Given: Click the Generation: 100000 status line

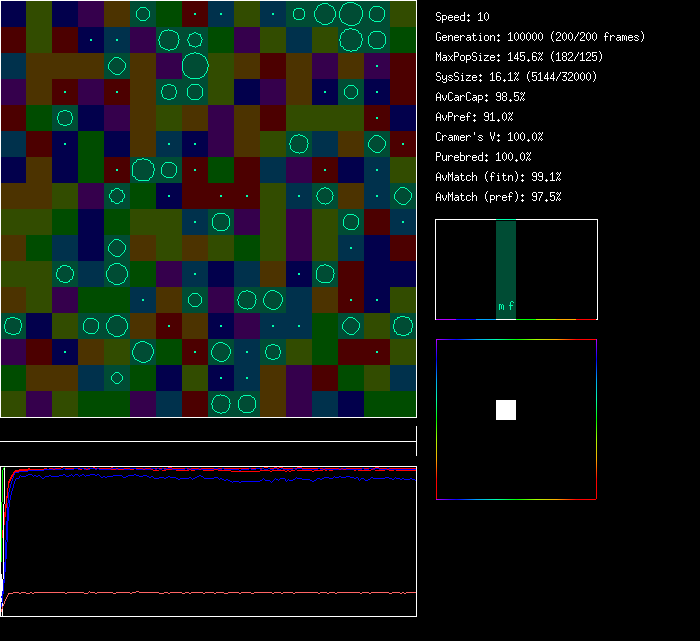Looking at the screenshot, I should pos(540,37).
